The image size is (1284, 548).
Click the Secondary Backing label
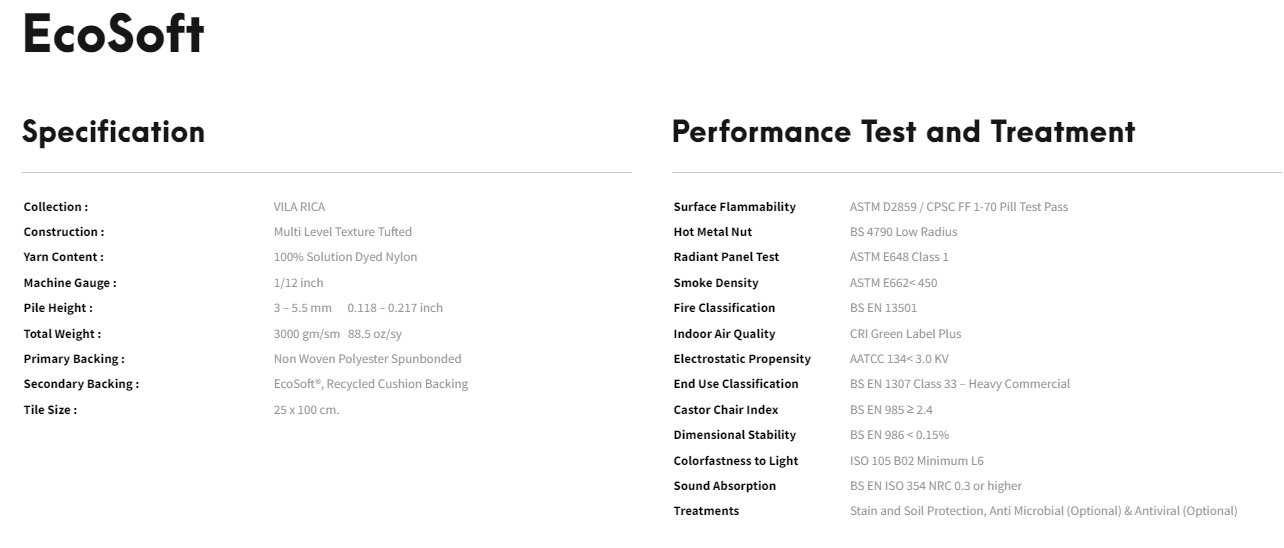coord(81,384)
